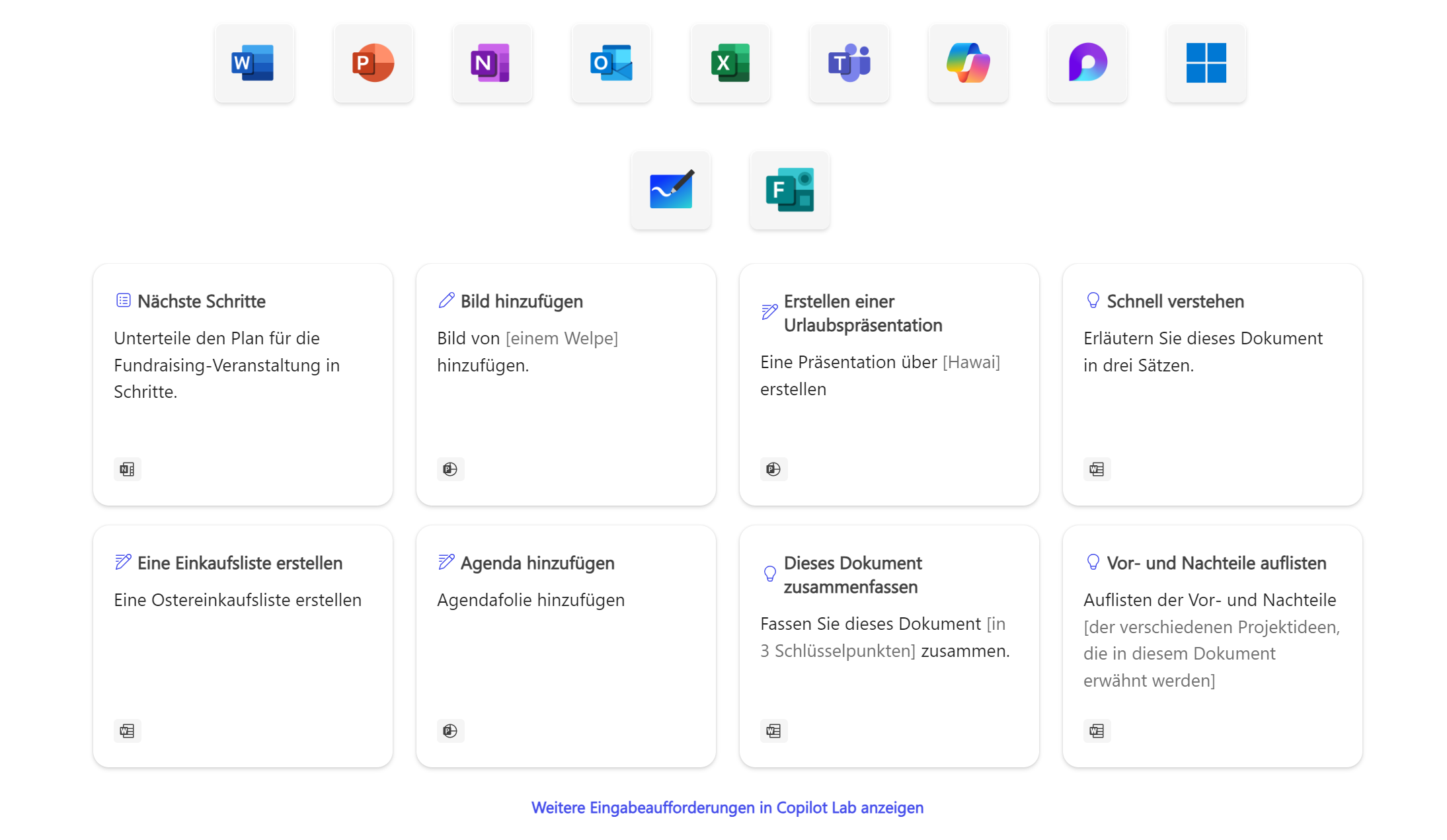Select the Copilot app icon
Image resolution: width=1447 pixels, height=840 pixels.
(x=968, y=63)
